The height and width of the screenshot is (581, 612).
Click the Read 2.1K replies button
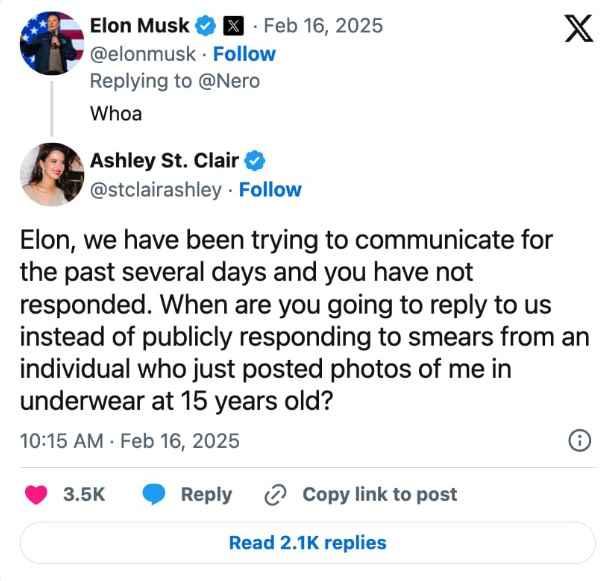click(x=307, y=543)
